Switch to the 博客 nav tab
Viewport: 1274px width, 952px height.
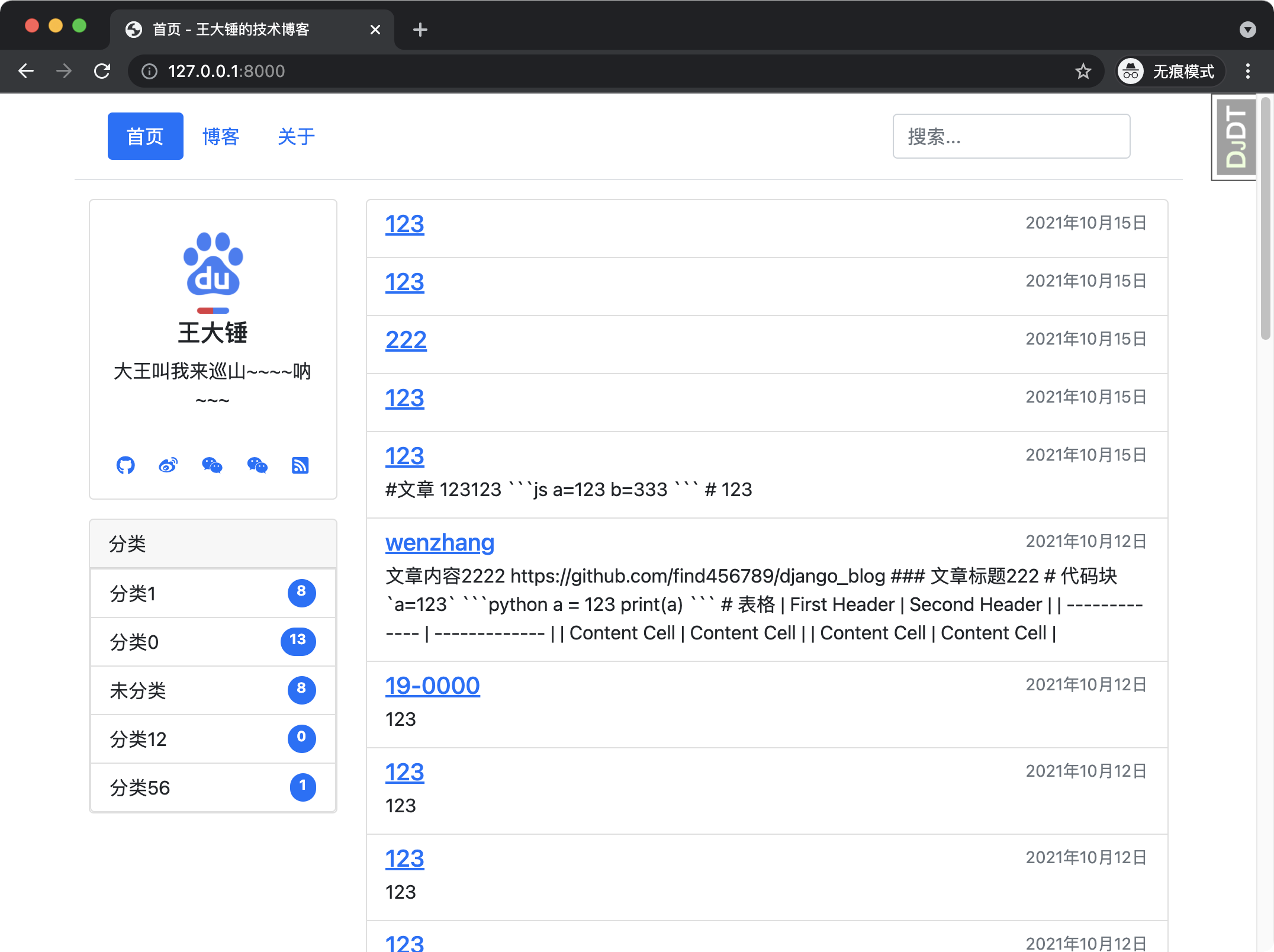pos(221,136)
